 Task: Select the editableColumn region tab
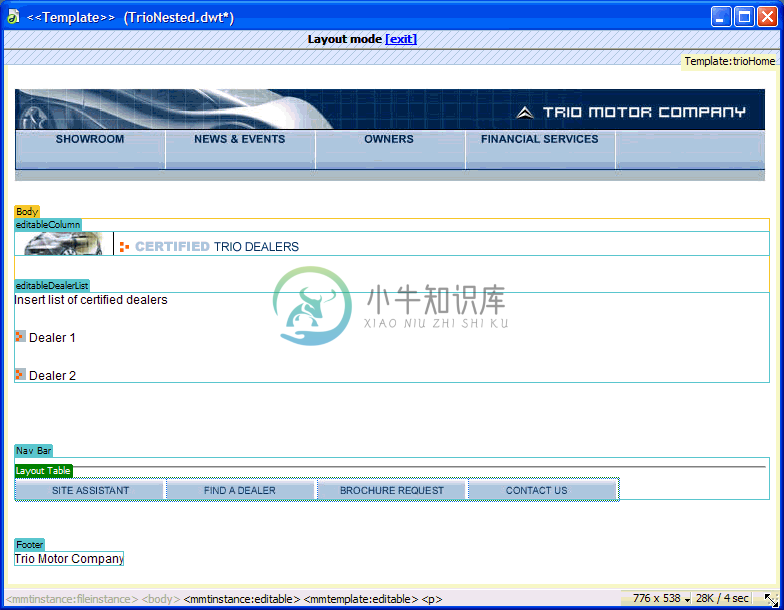(x=48, y=224)
